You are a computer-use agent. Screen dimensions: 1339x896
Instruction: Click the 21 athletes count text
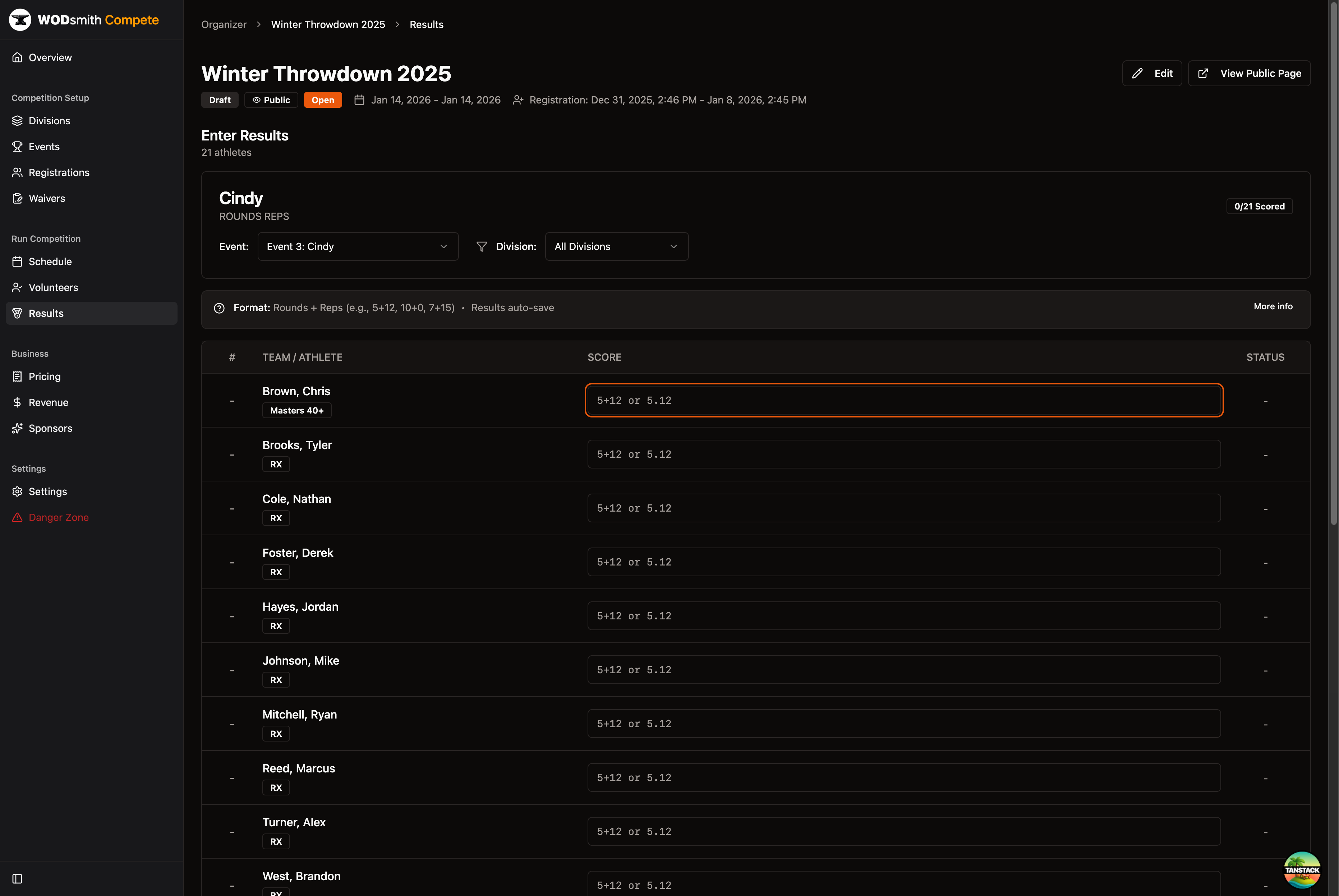(226, 153)
